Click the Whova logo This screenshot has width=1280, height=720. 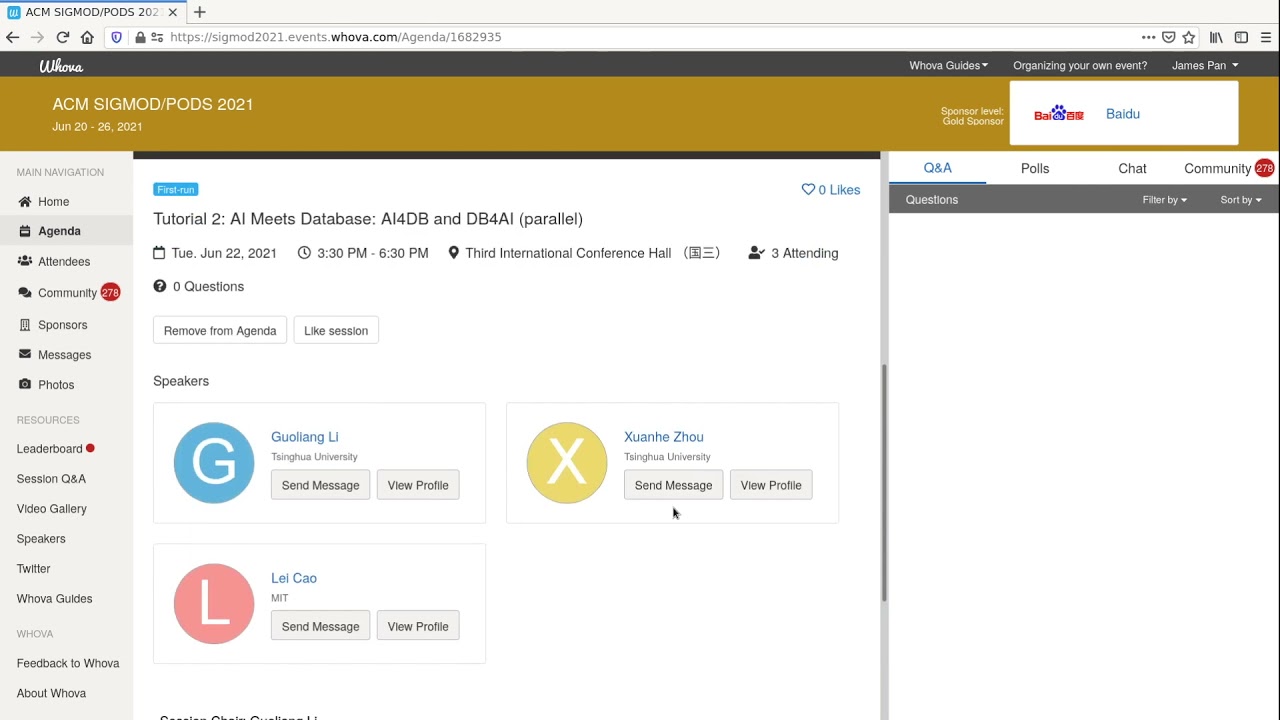tap(61, 66)
